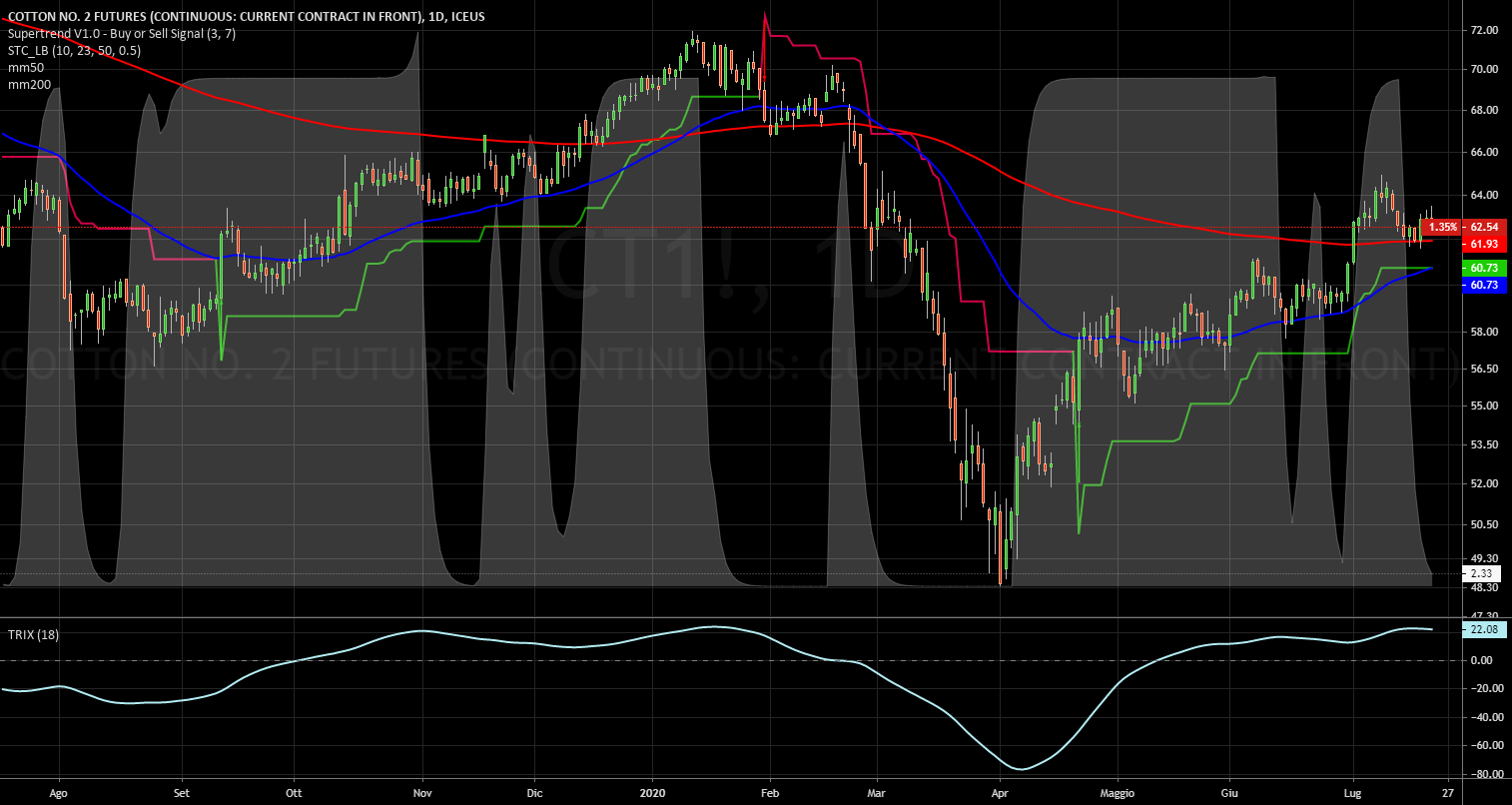Viewport: 1512px width, 805px height.
Task: Click the Ago month on time axis
Action: coord(58,794)
